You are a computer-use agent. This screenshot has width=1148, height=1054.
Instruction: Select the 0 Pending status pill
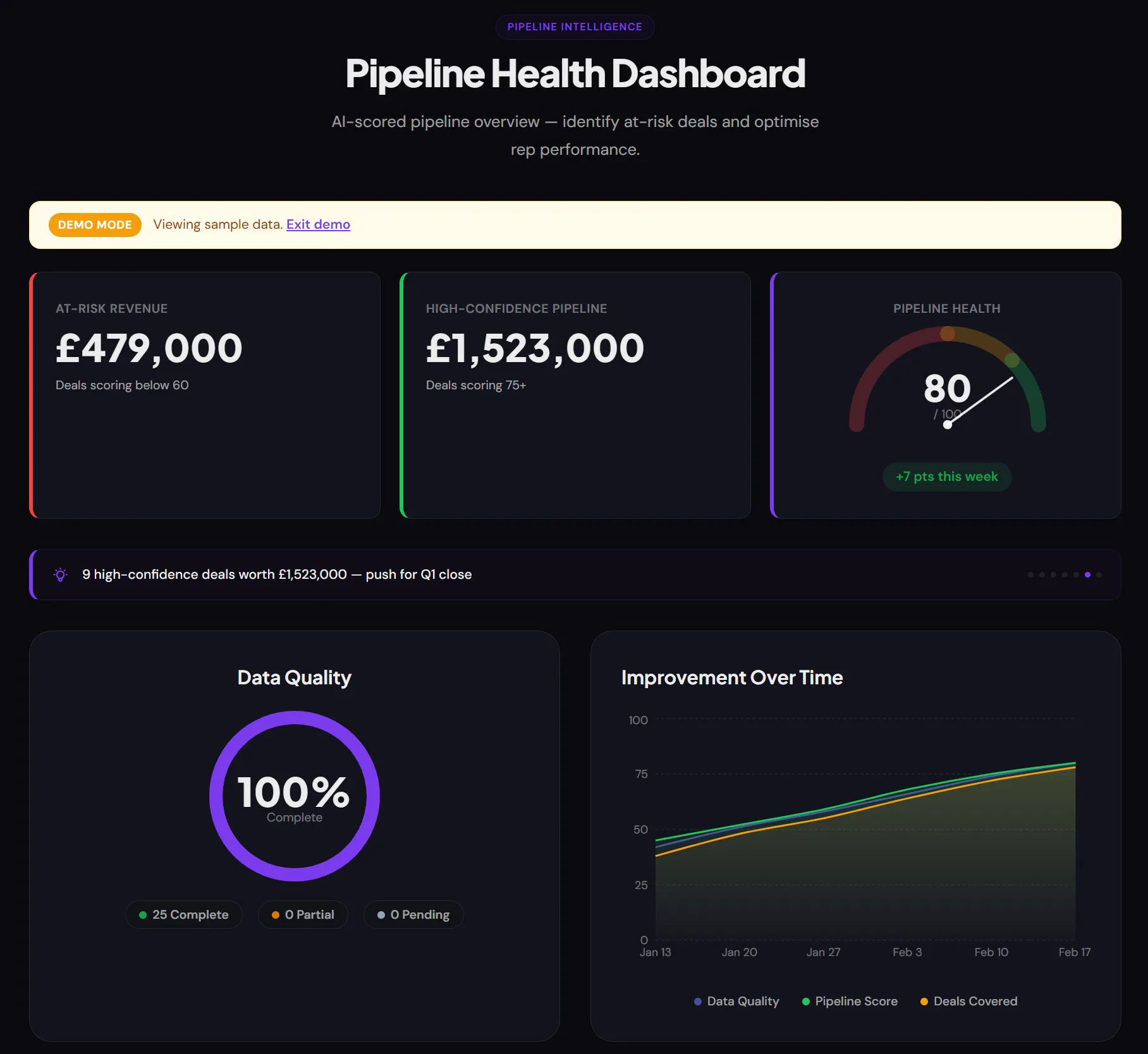pyautogui.click(x=413, y=914)
